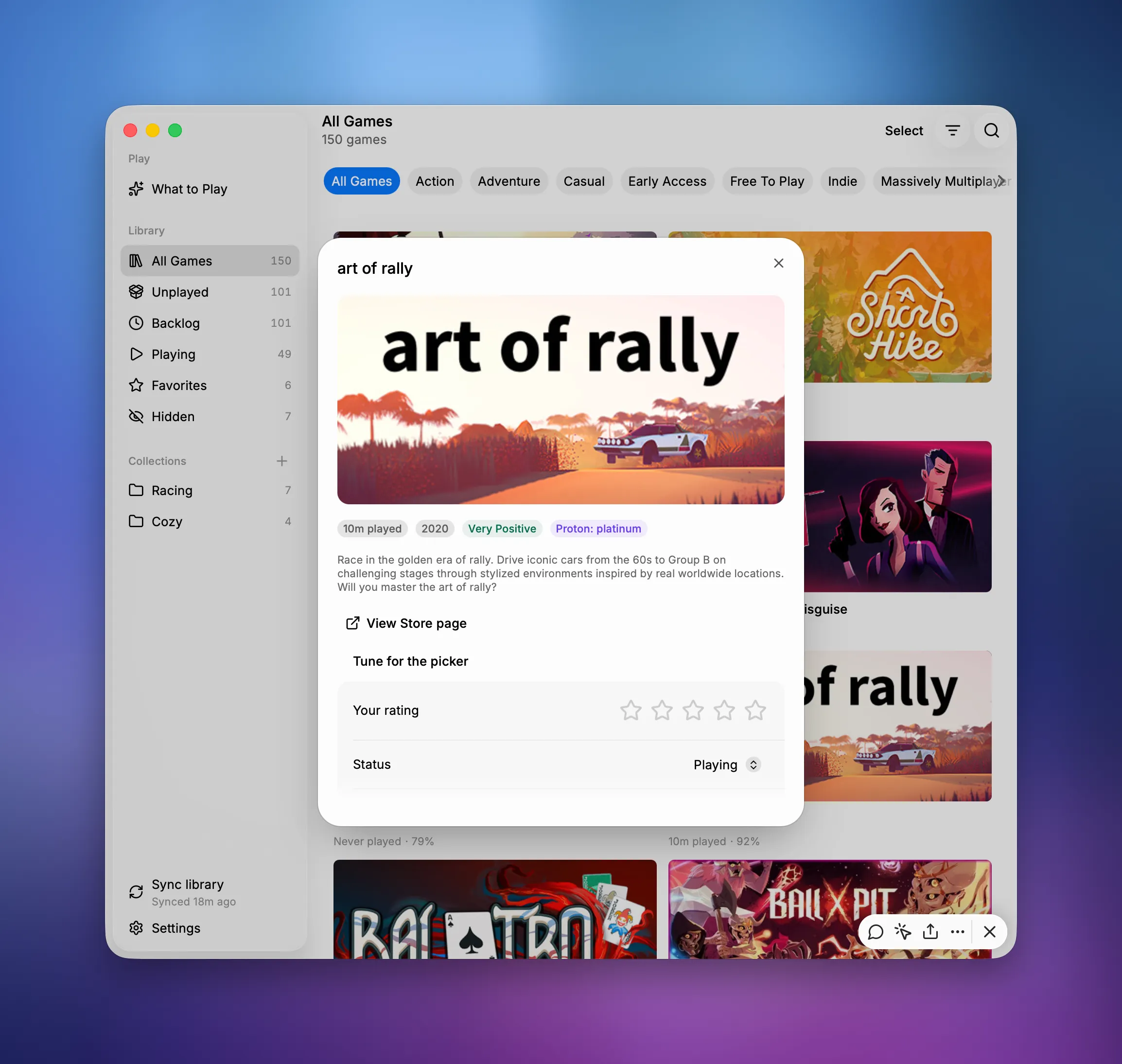This screenshot has width=1122, height=1064.
Task: Add a new collection with the plus icon
Action: pyautogui.click(x=282, y=461)
